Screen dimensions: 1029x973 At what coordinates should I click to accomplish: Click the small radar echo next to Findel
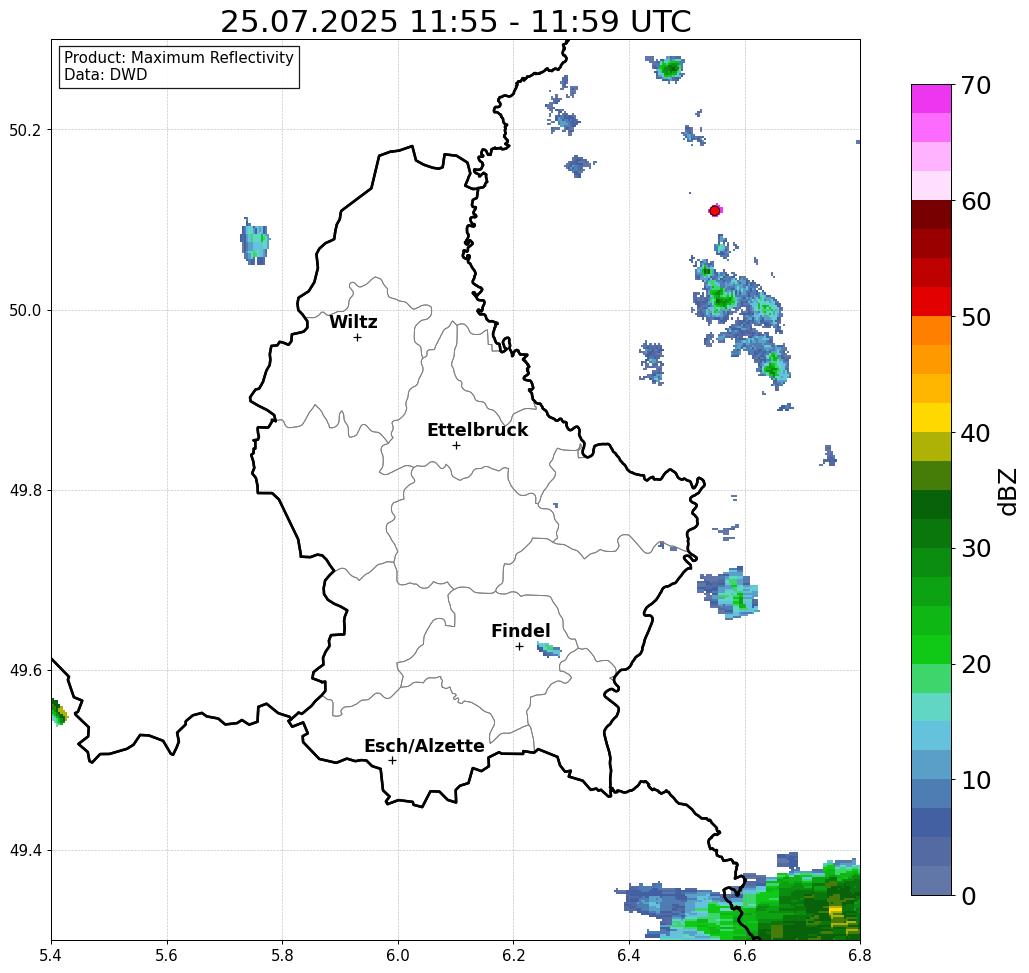(549, 650)
